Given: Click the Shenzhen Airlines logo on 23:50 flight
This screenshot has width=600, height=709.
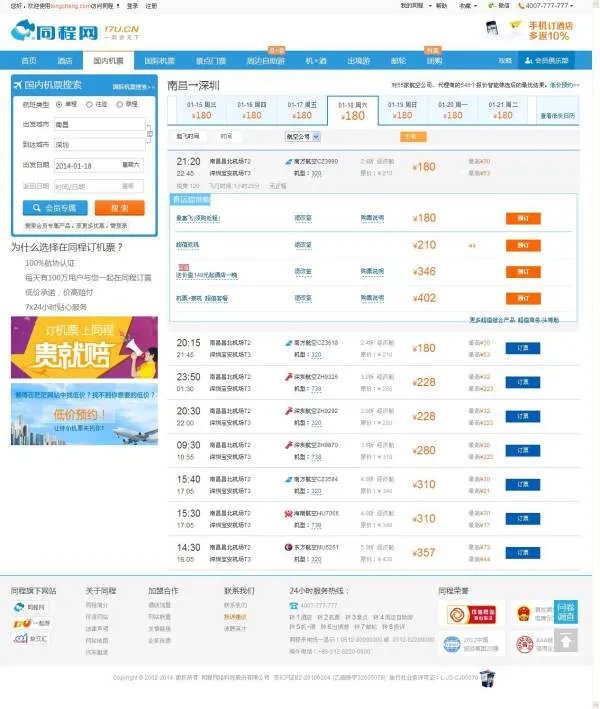Looking at the screenshot, I should [288, 377].
